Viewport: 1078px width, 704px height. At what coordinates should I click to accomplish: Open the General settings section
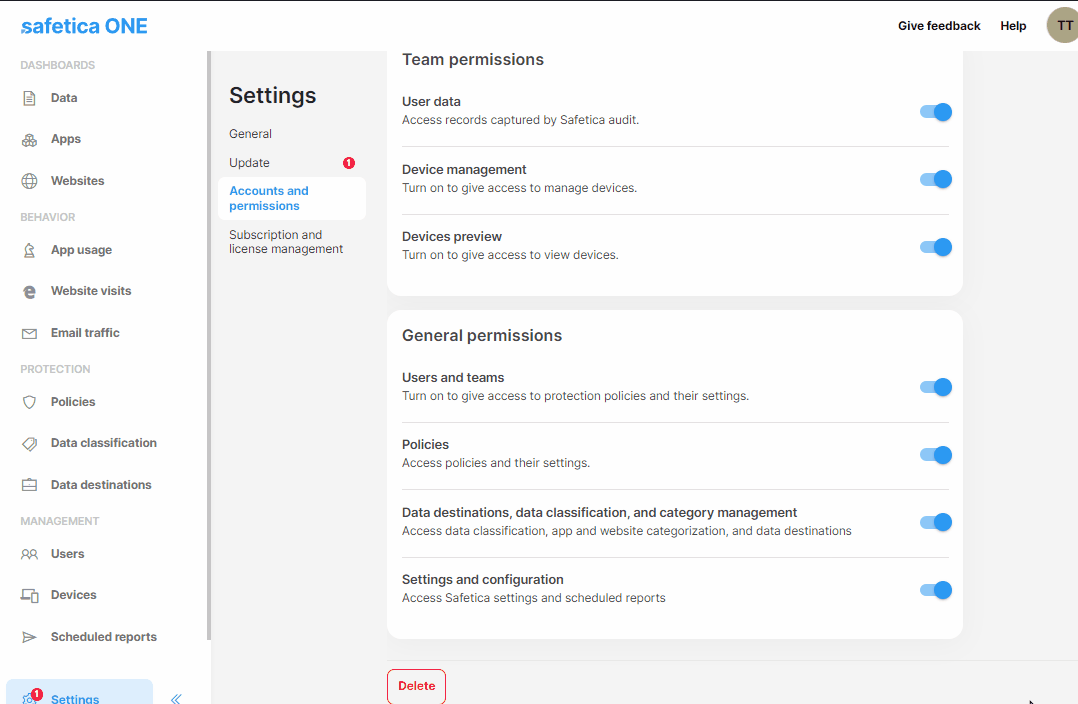(x=250, y=134)
